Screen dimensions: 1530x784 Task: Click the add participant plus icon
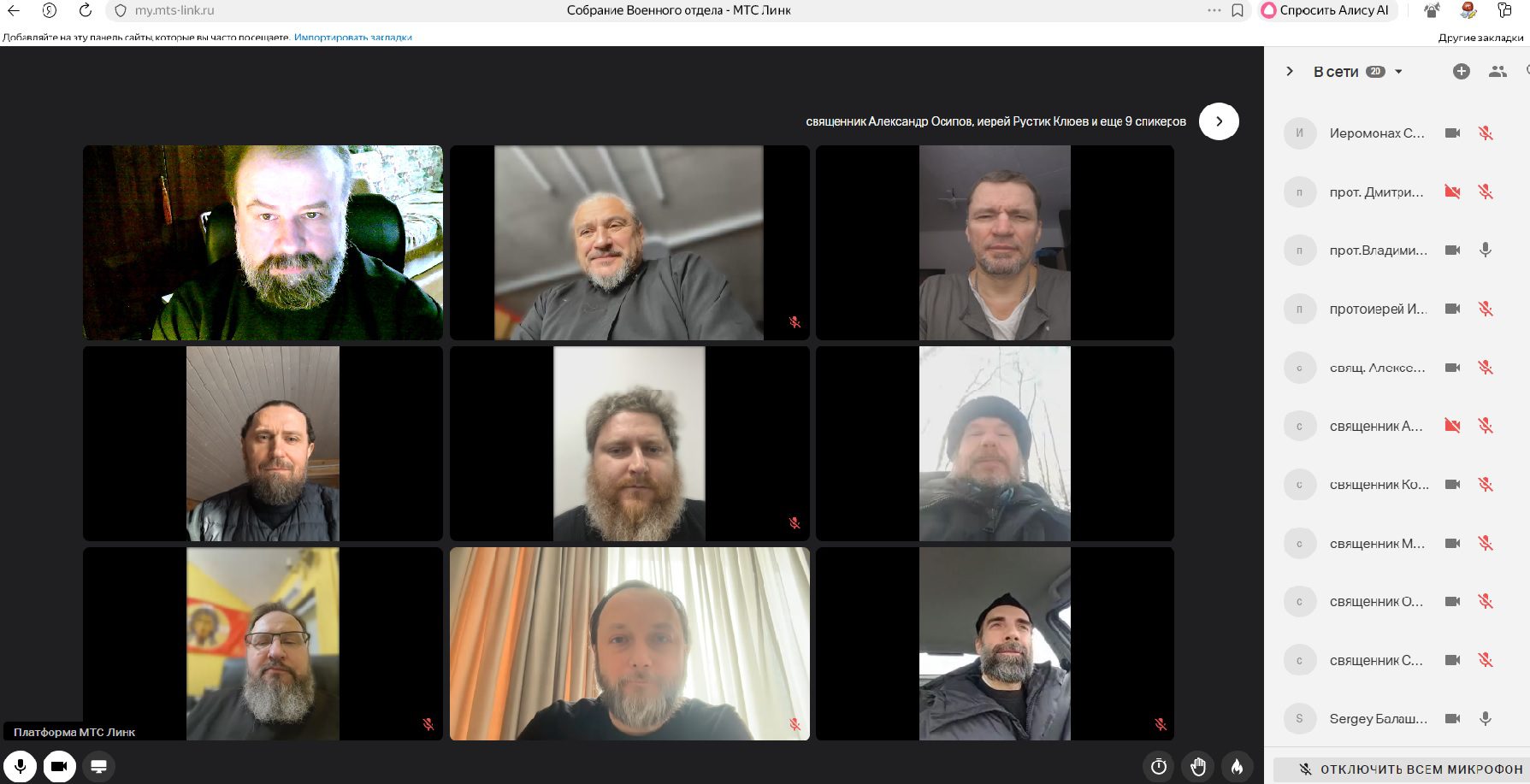1461,72
